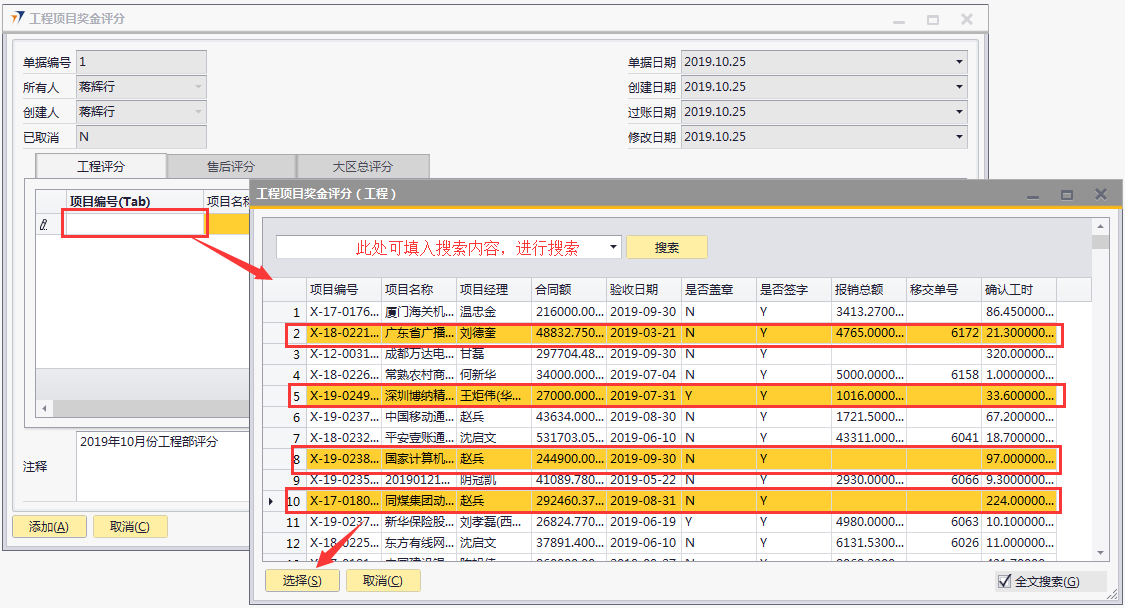The width and height of the screenshot is (1125, 608).
Task: Click the pencil edit indicator in the grid row
Action: 43,225
